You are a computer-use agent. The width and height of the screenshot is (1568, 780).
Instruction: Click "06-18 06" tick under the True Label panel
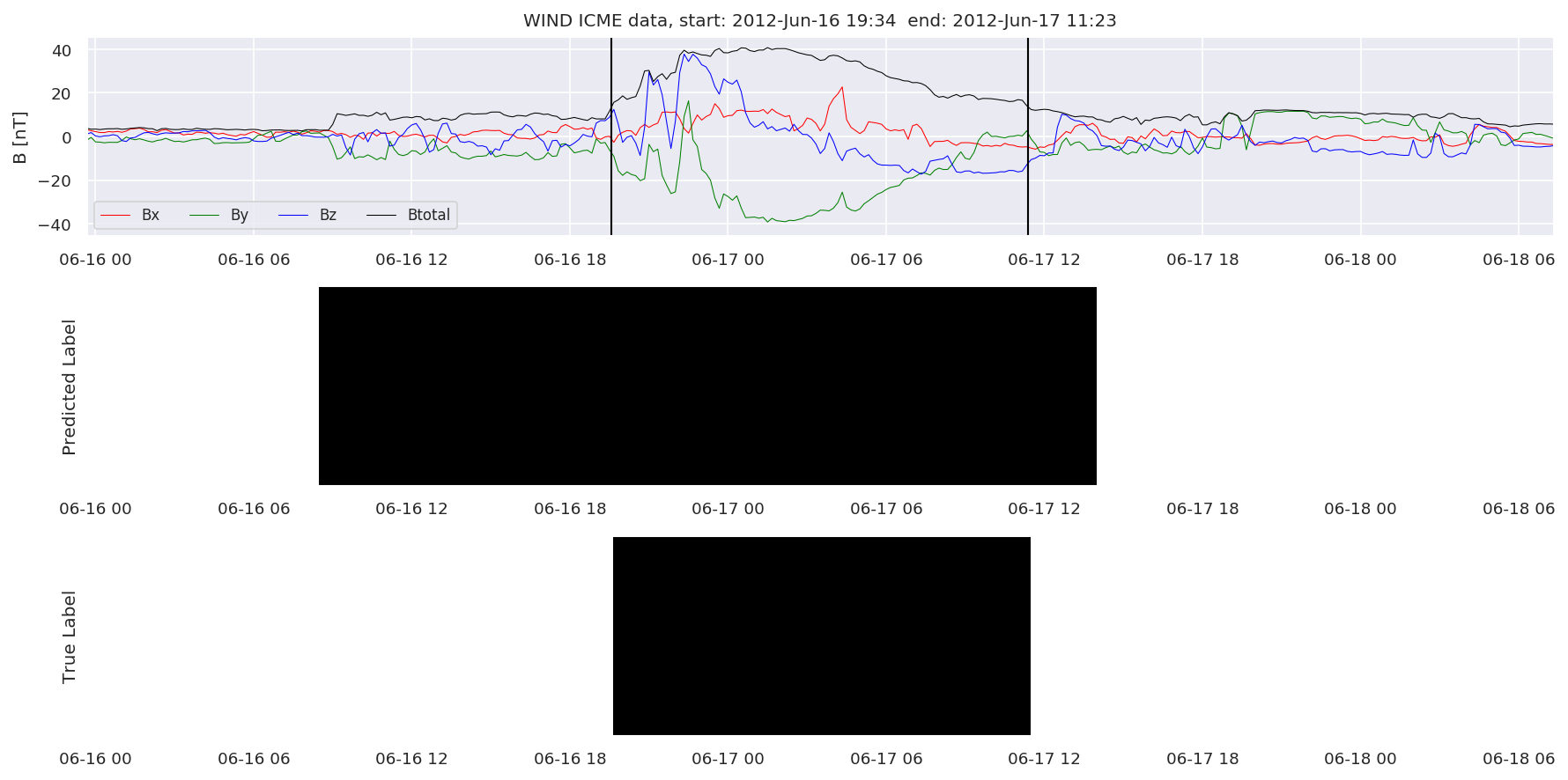point(1519,759)
